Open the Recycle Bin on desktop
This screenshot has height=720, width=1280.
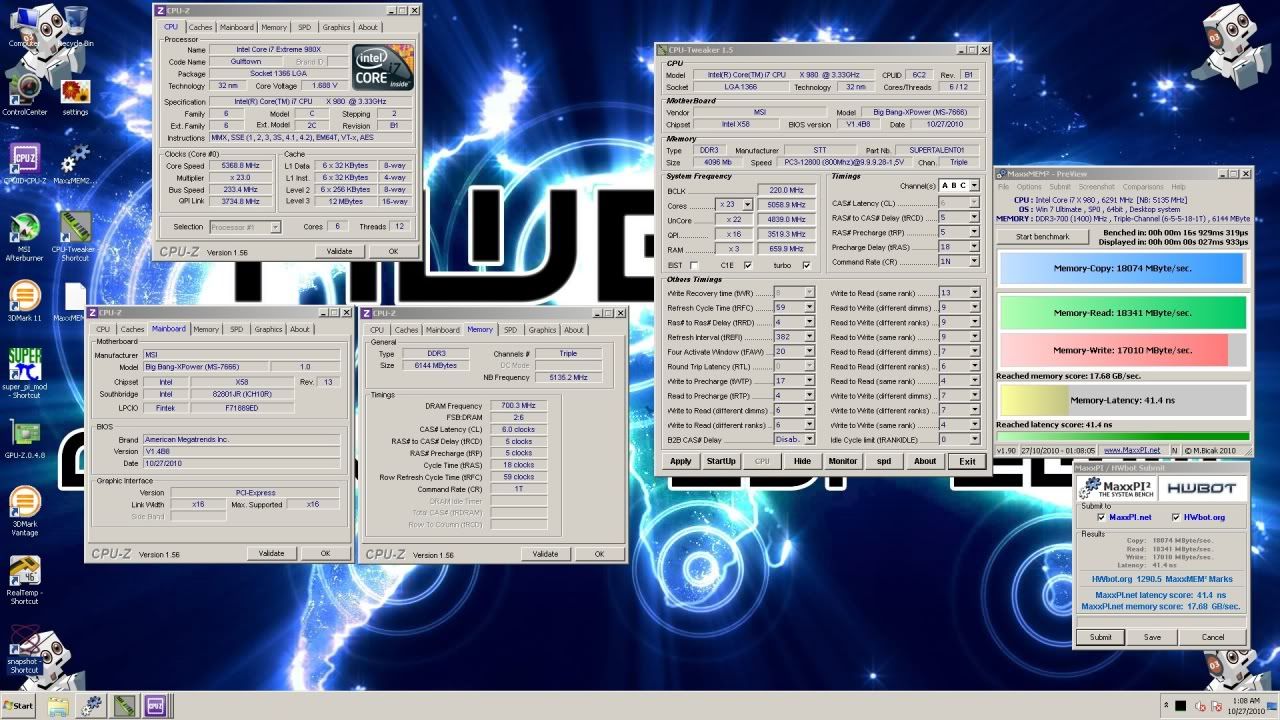75,22
